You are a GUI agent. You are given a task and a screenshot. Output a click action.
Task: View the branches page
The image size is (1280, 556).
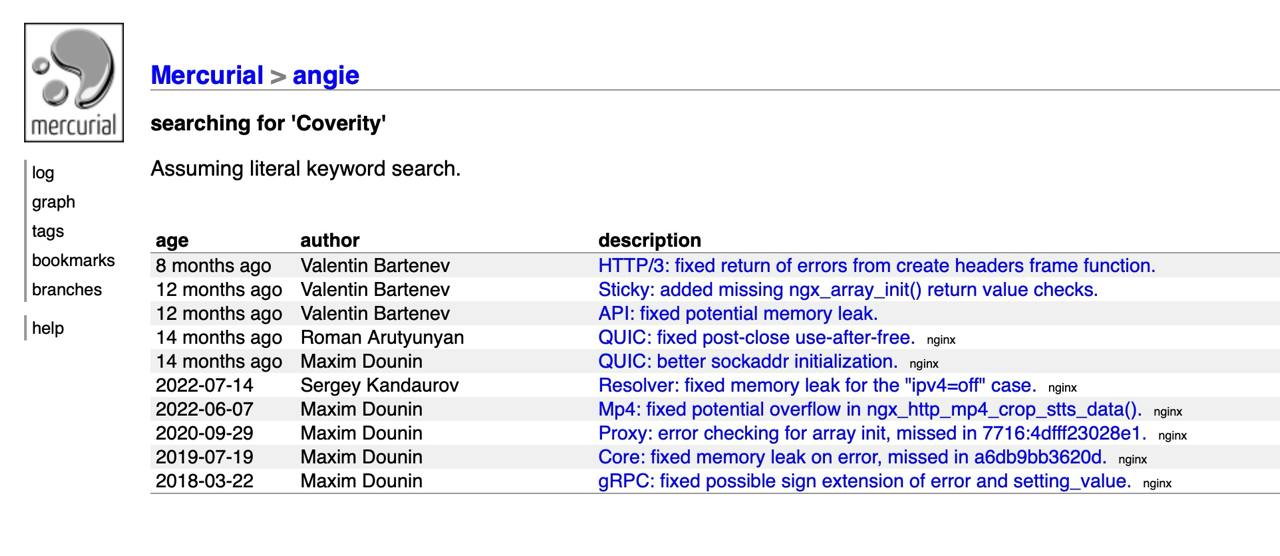(x=66, y=289)
